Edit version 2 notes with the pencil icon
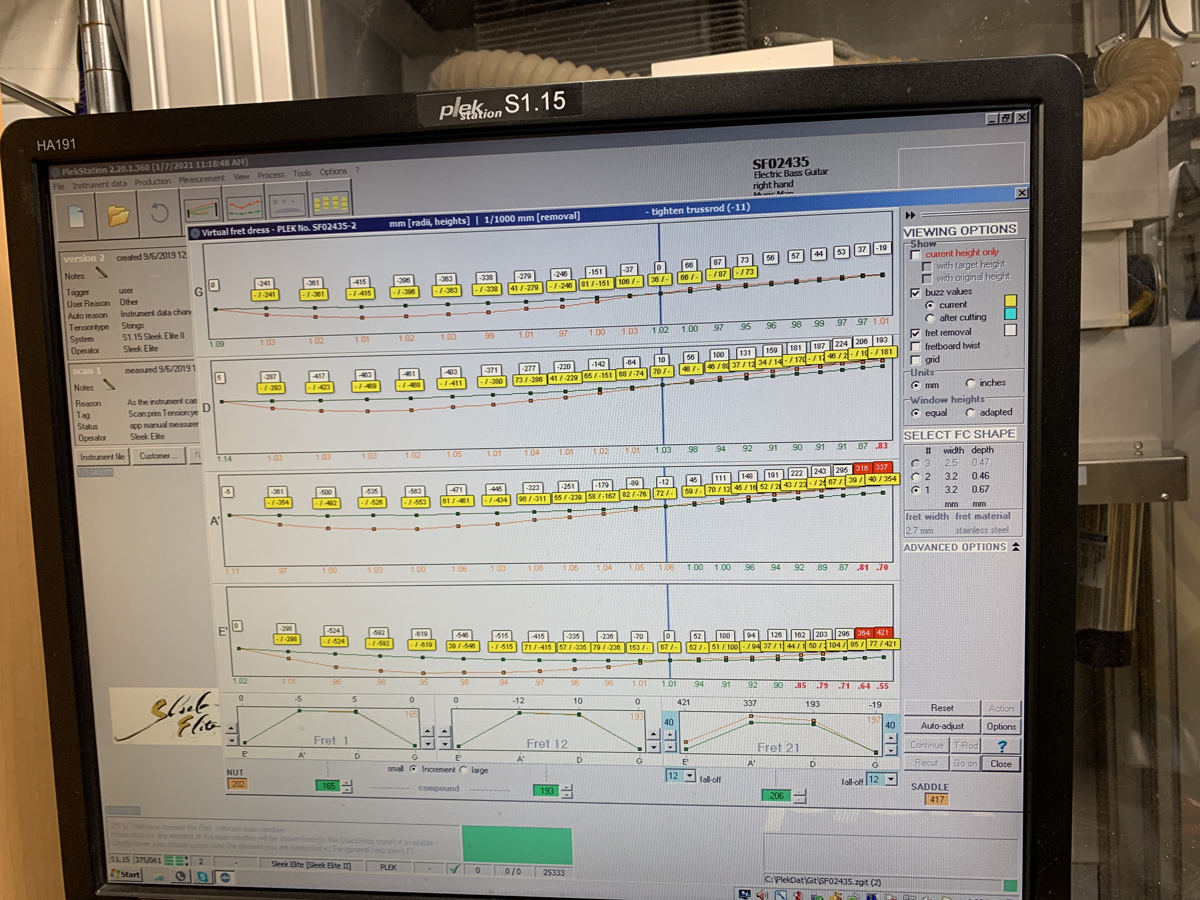Viewport: 1200px width, 900px height. point(101,272)
